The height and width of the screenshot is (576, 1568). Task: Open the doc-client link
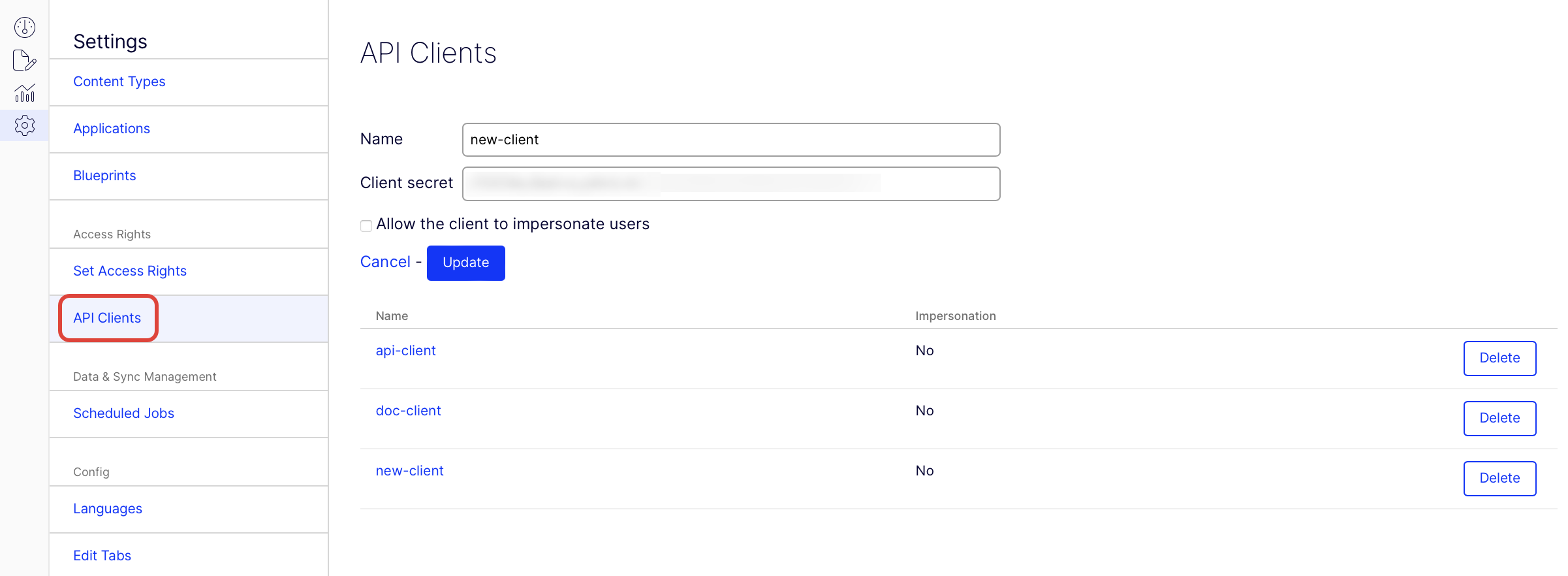pos(408,411)
